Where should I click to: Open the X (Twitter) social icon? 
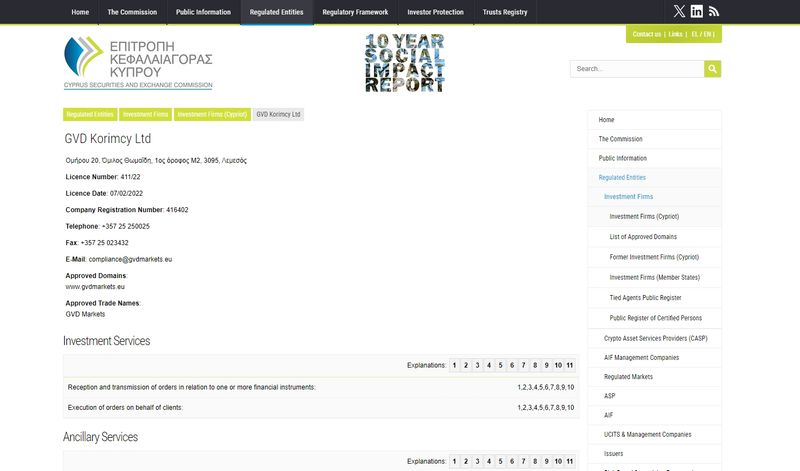pyautogui.click(x=679, y=11)
